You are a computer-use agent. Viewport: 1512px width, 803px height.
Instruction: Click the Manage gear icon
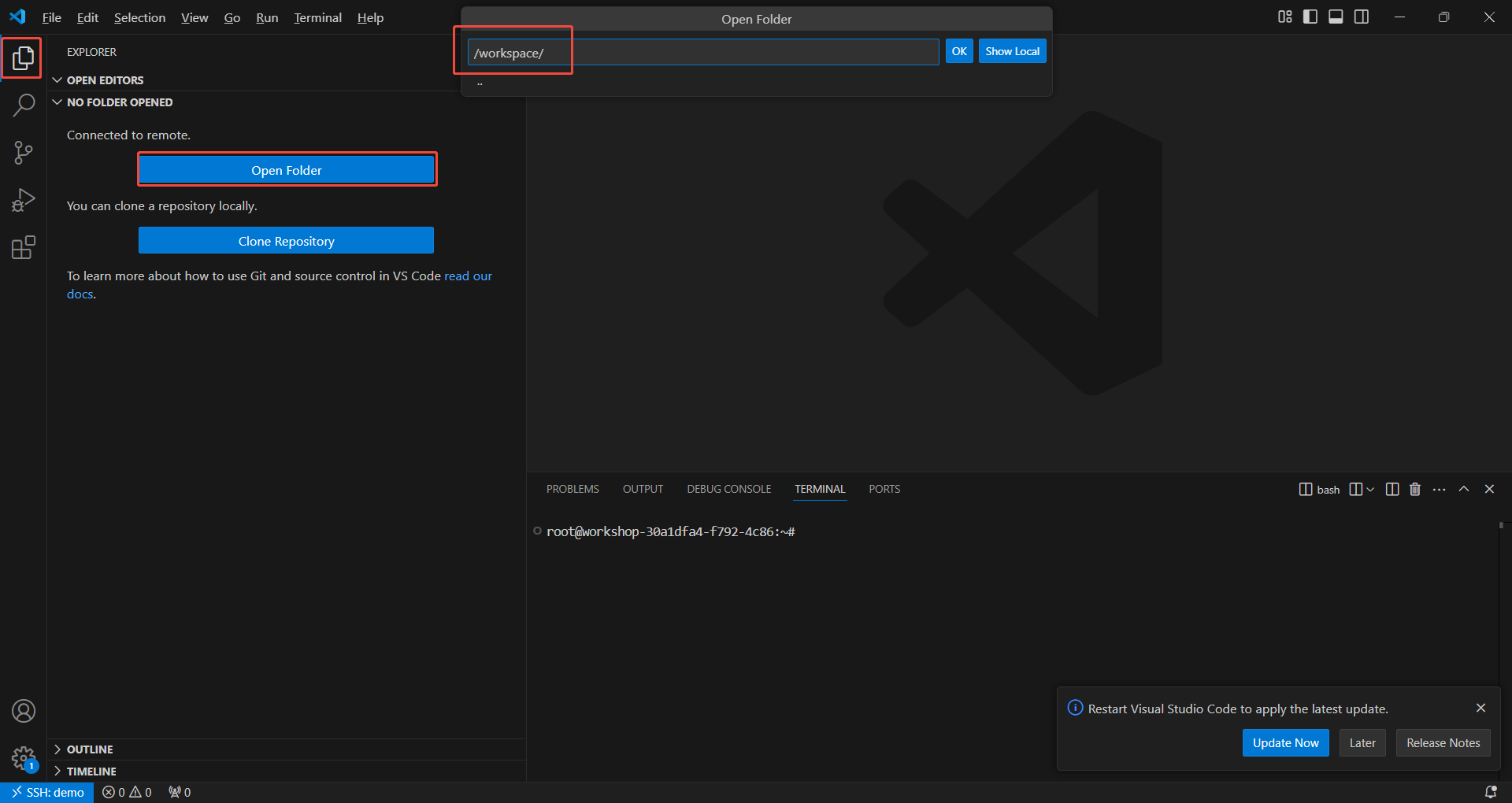(x=24, y=758)
